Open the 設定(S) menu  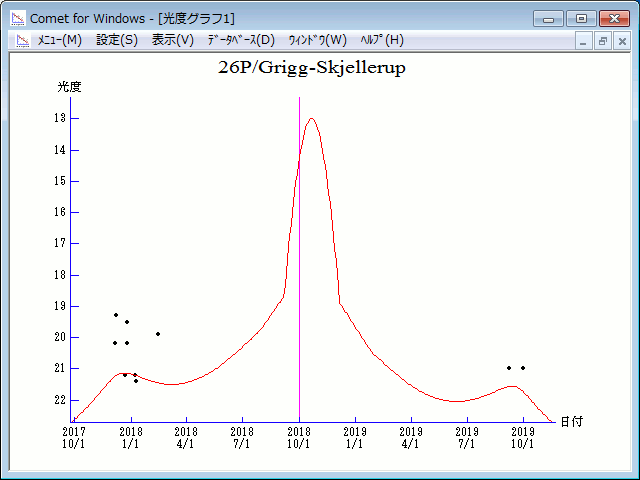[117, 40]
